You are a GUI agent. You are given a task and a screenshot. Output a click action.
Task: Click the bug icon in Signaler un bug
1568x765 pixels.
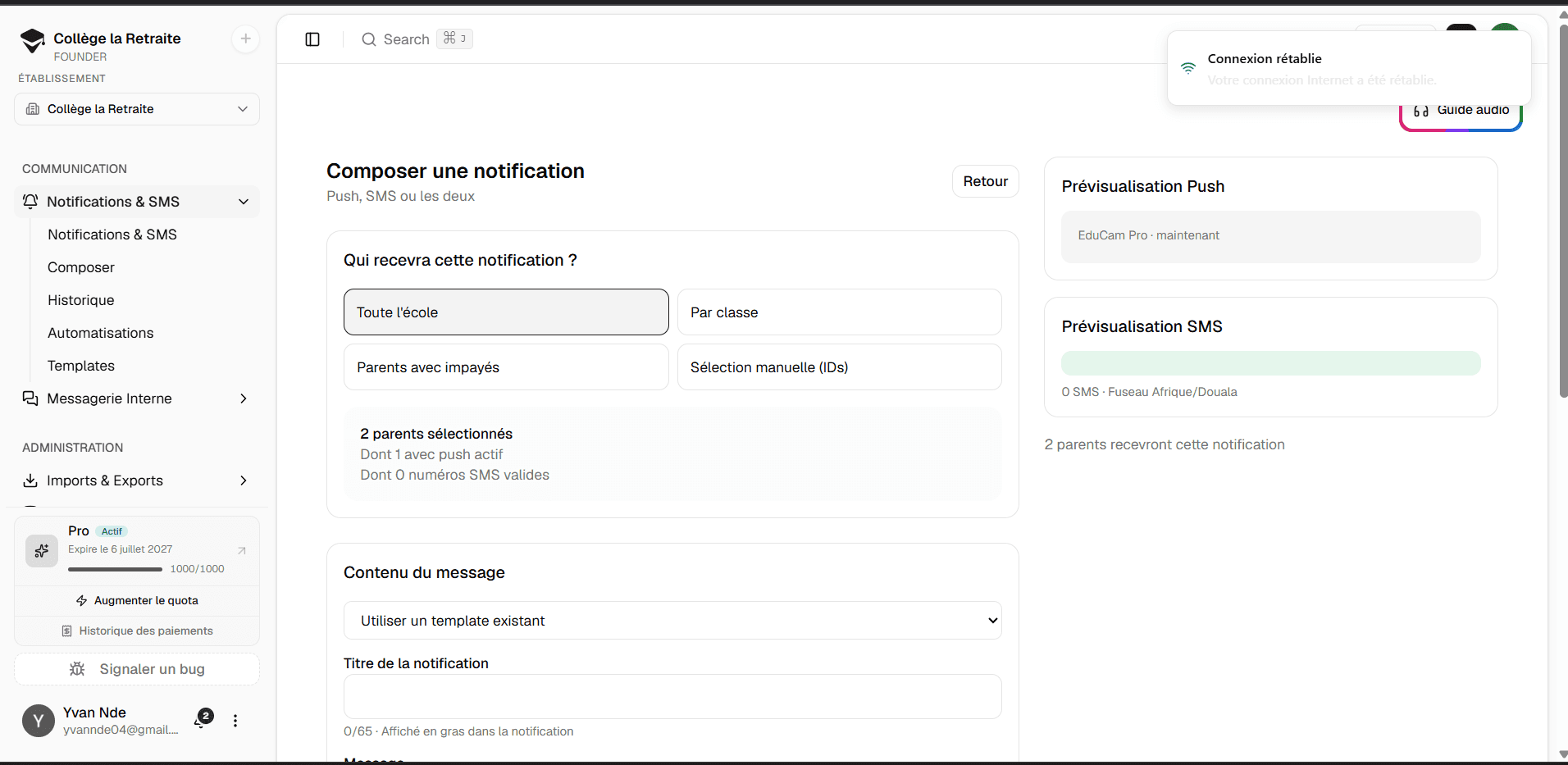(77, 669)
